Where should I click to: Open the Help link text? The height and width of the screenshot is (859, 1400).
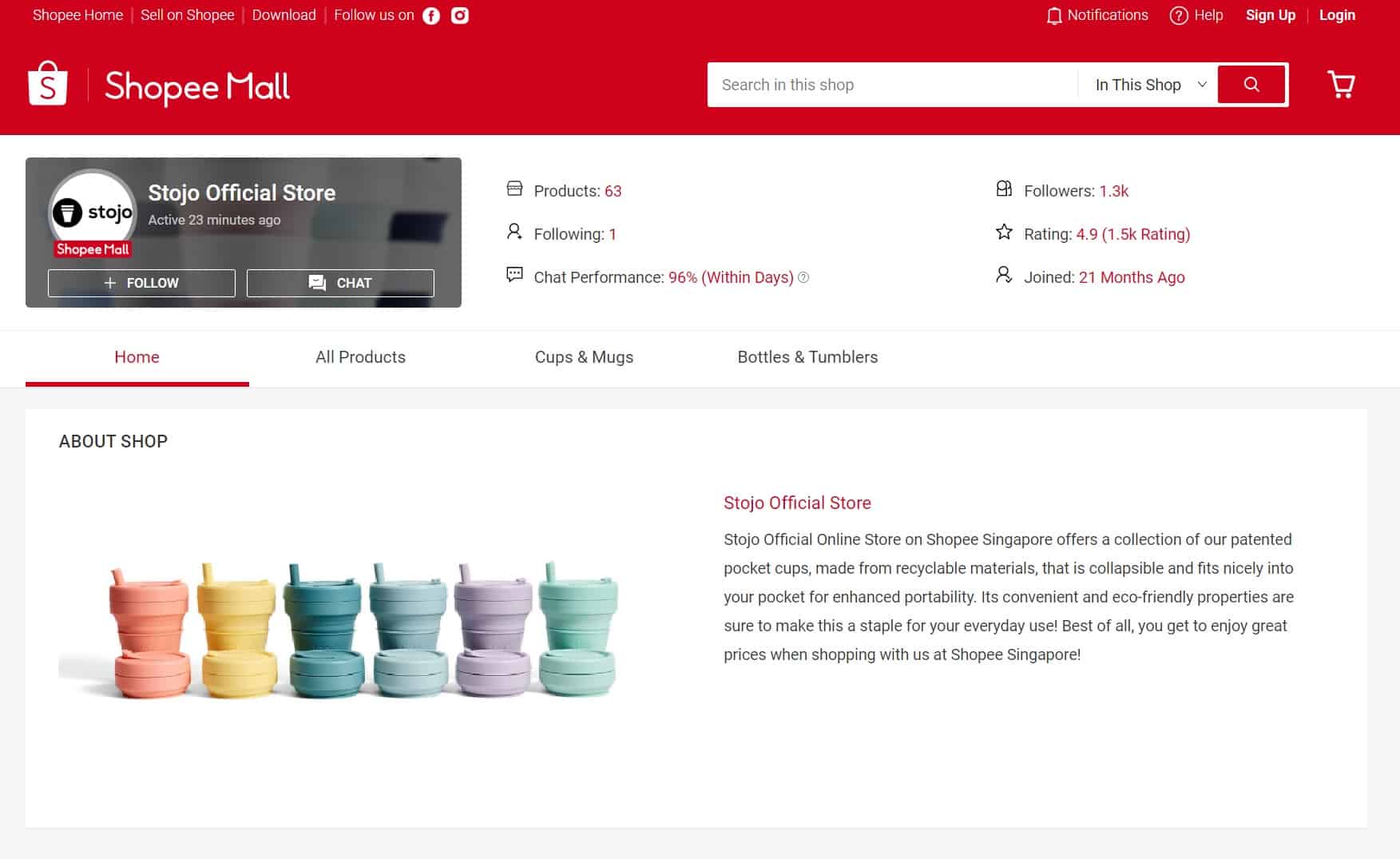coord(1208,15)
